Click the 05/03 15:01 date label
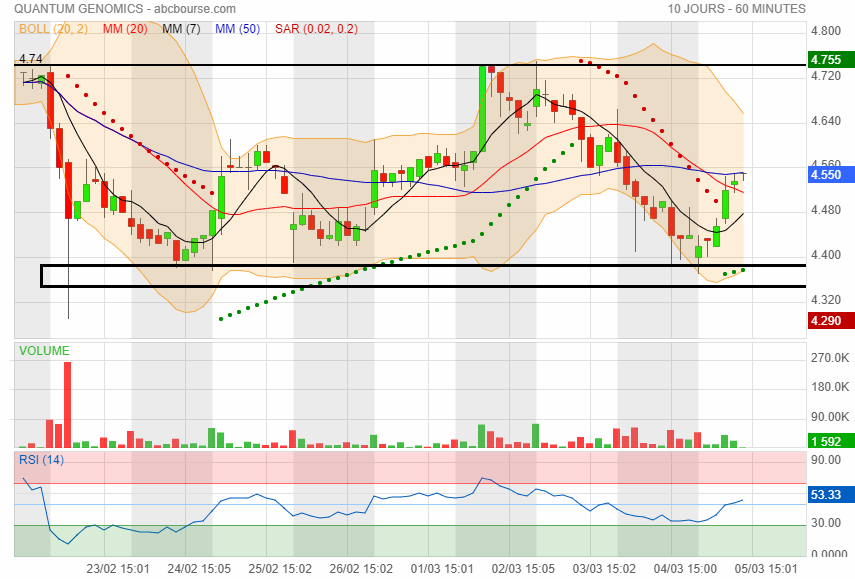This screenshot has height=579, width=855. point(766,569)
